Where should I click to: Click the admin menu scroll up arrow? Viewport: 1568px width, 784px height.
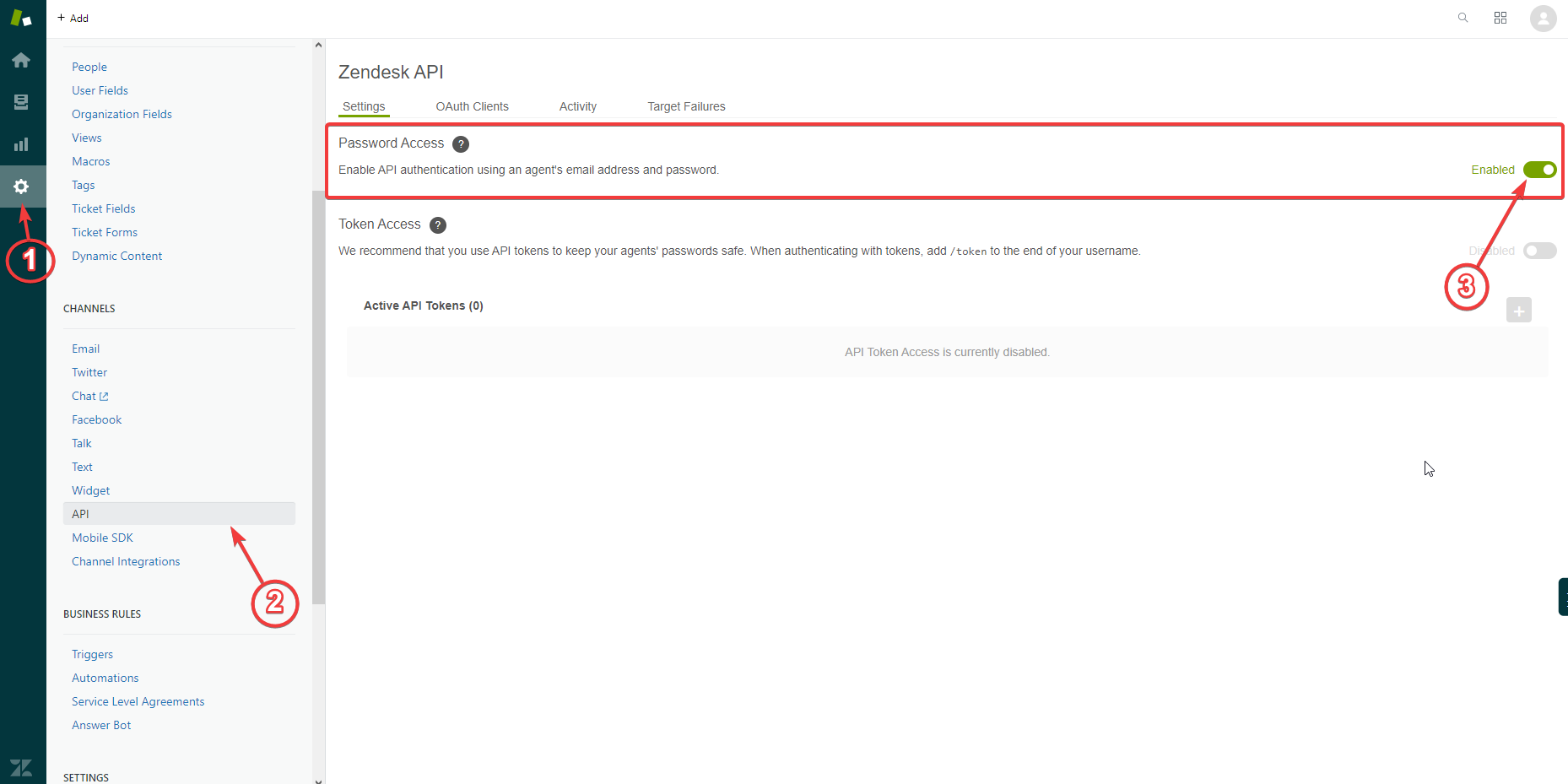click(x=318, y=45)
